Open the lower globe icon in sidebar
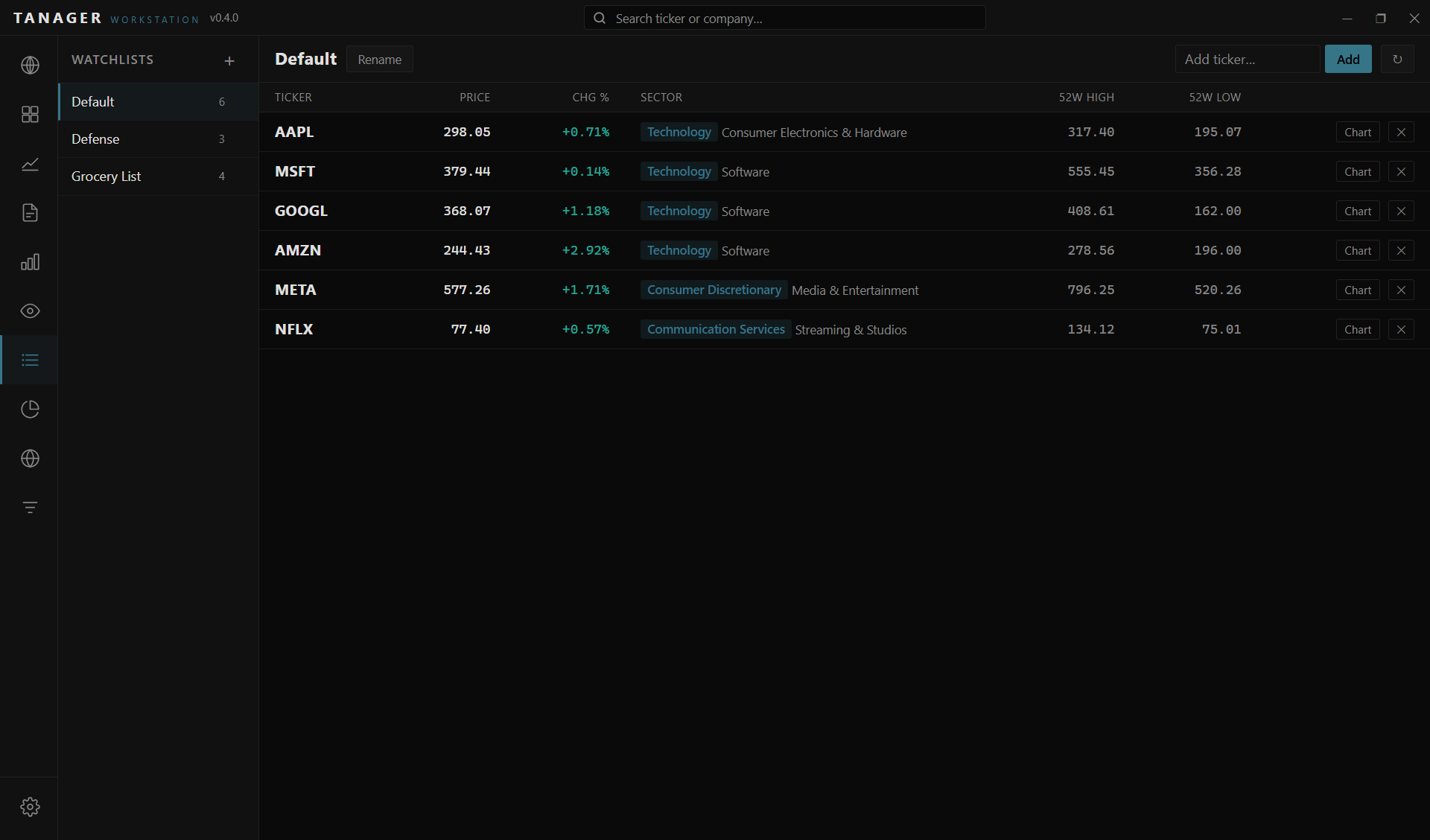This screenshot has width=1430, height=840. (30, 459)
